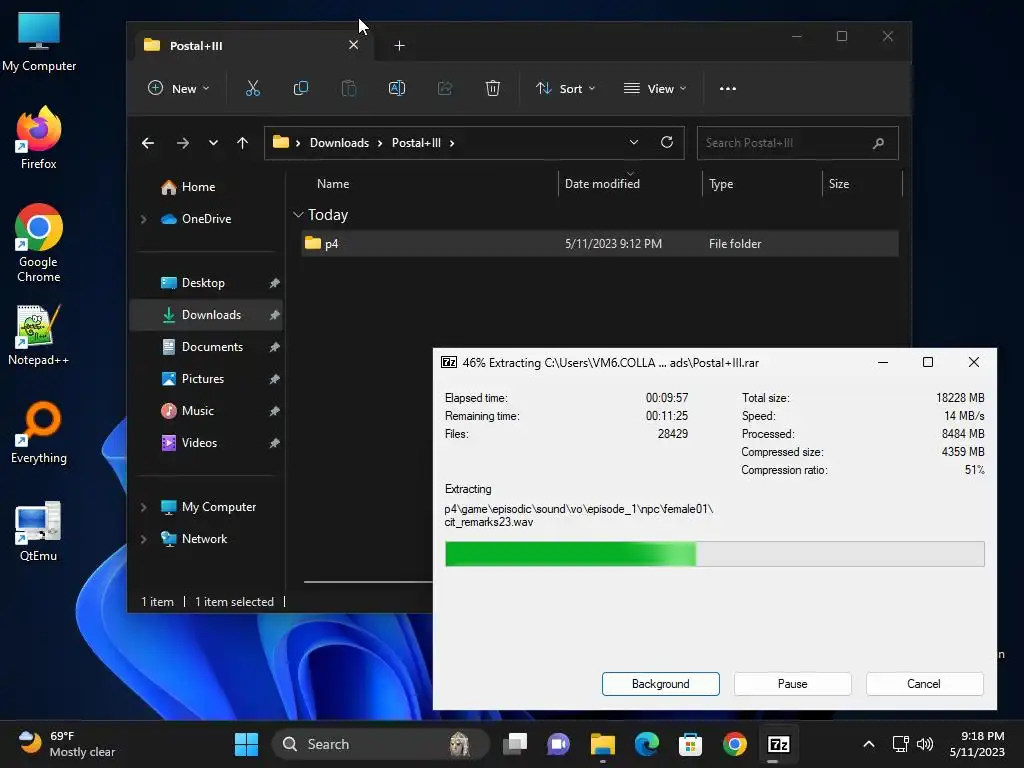Click the Cut scissors icon
The image size is (1024, 768).
click(253, 88)
